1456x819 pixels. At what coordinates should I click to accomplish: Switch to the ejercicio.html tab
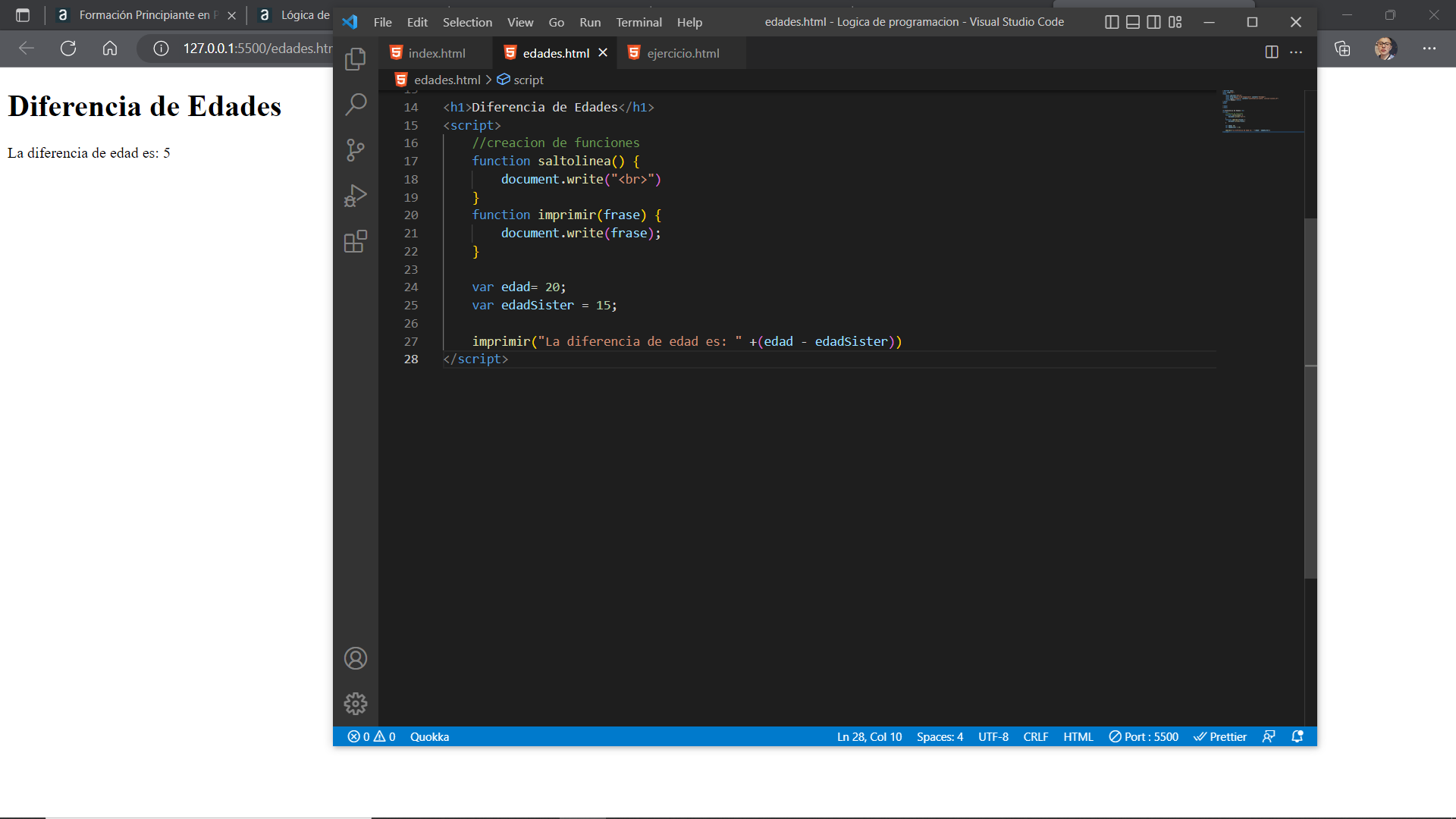(x=682, y=53)
